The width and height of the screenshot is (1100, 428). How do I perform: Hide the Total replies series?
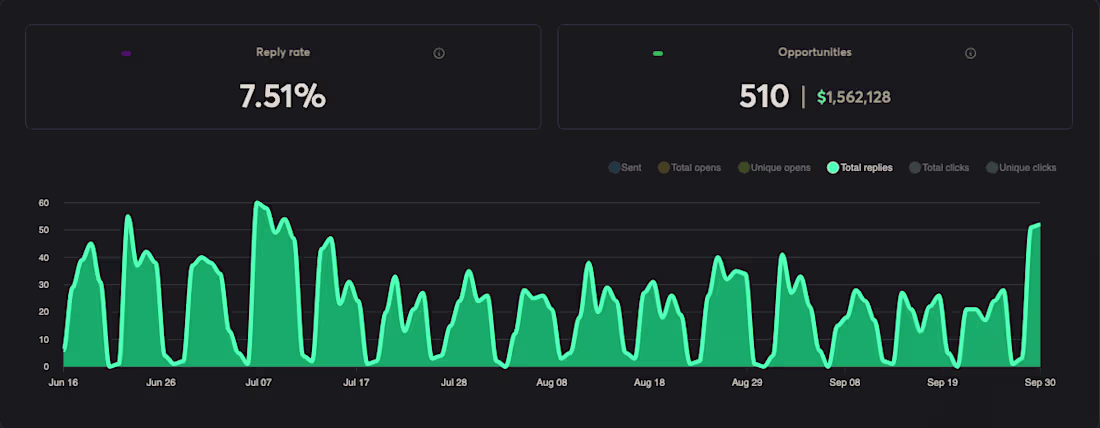click(x=860, y=168)
